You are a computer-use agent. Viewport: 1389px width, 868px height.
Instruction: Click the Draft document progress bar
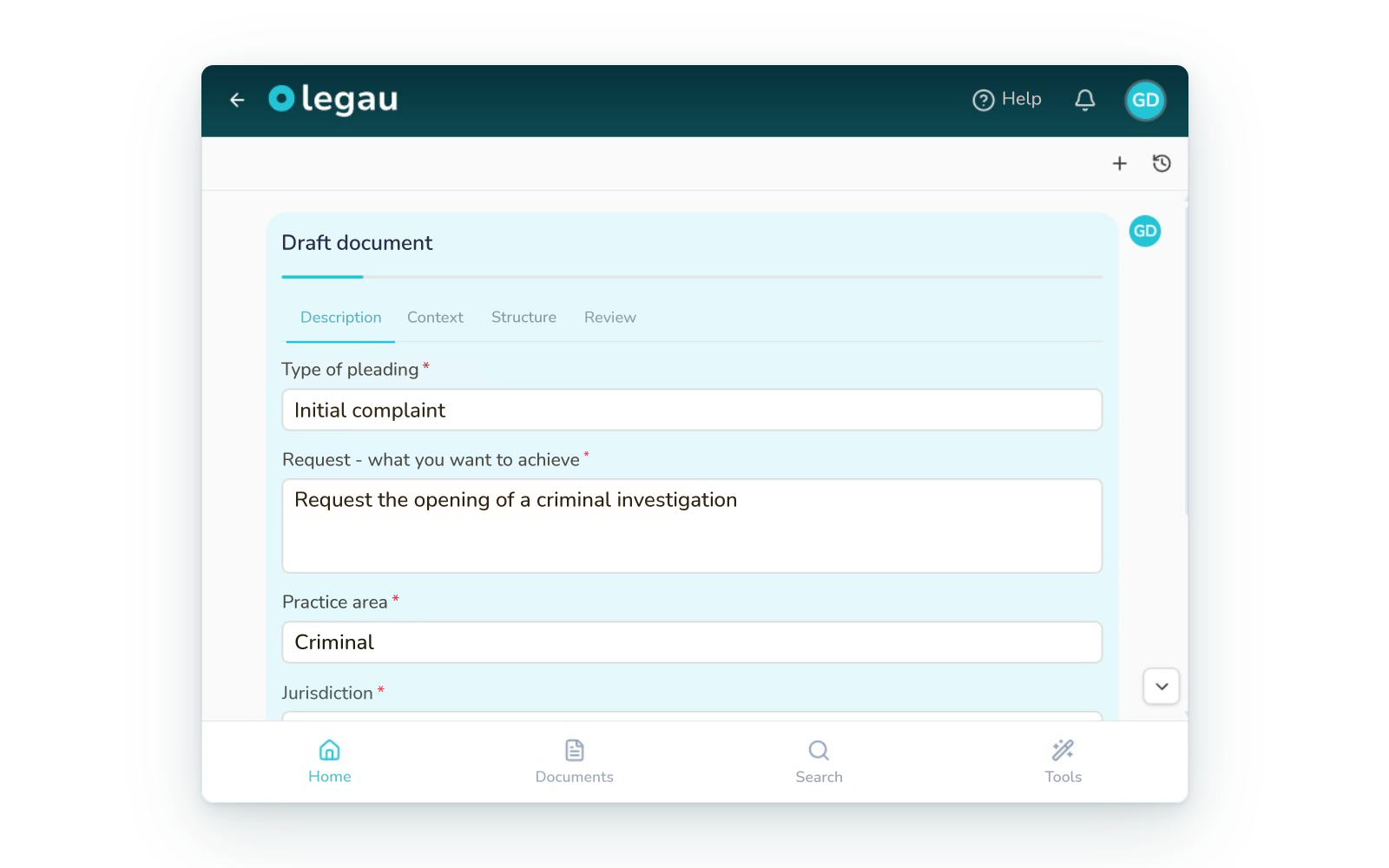692,277
